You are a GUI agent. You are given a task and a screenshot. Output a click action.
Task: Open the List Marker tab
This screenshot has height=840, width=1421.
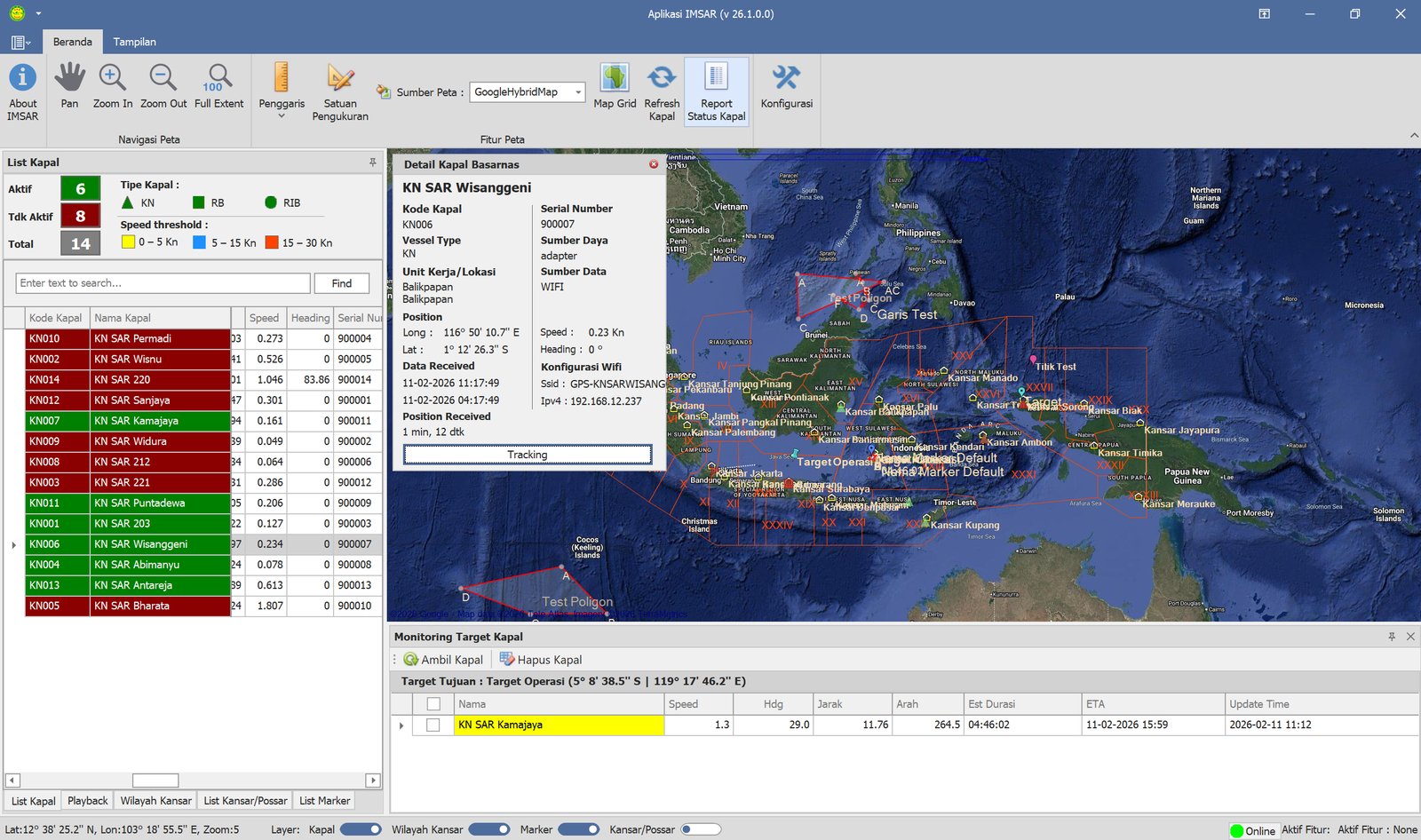tap(324, 801)
